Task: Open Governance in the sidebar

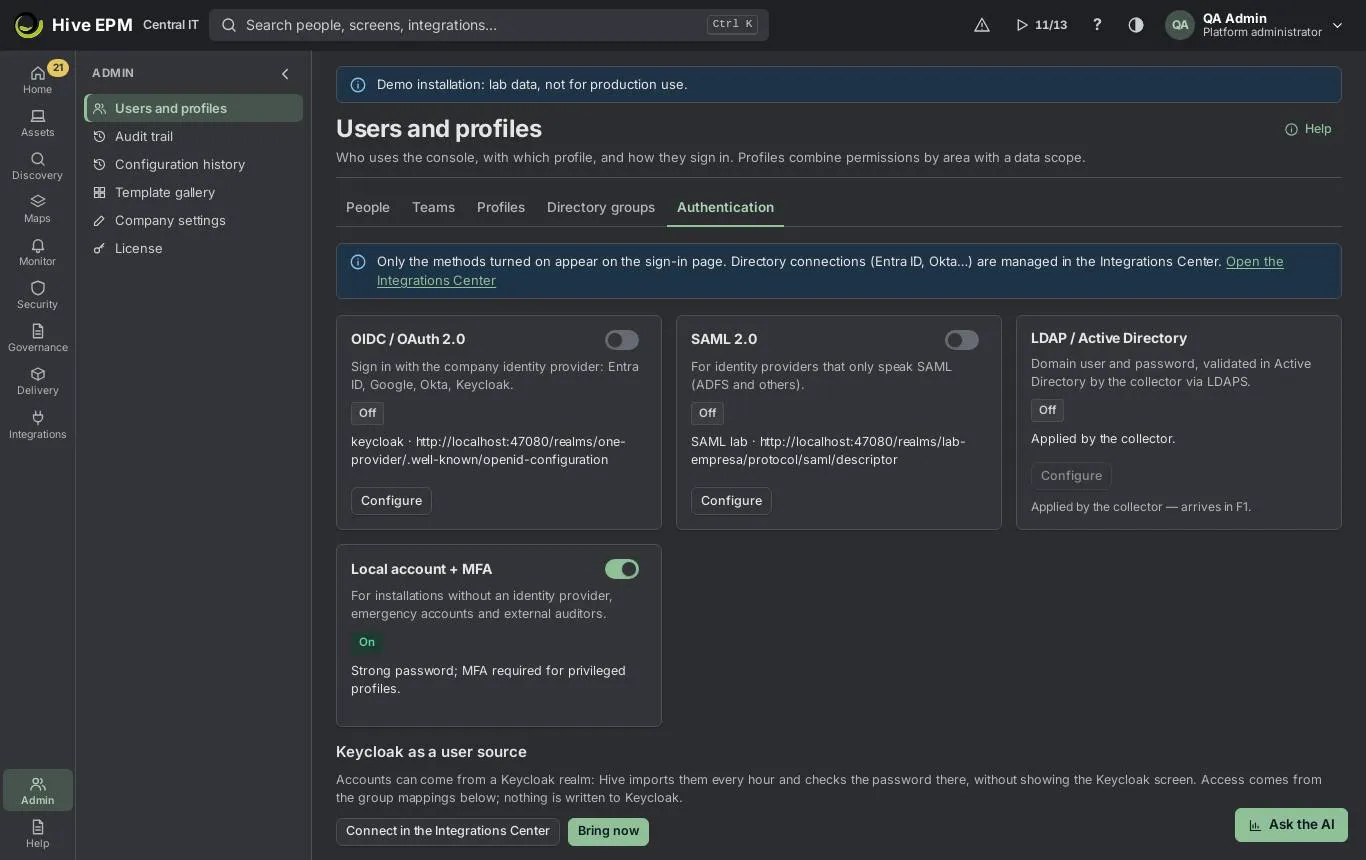Action: 37,338
